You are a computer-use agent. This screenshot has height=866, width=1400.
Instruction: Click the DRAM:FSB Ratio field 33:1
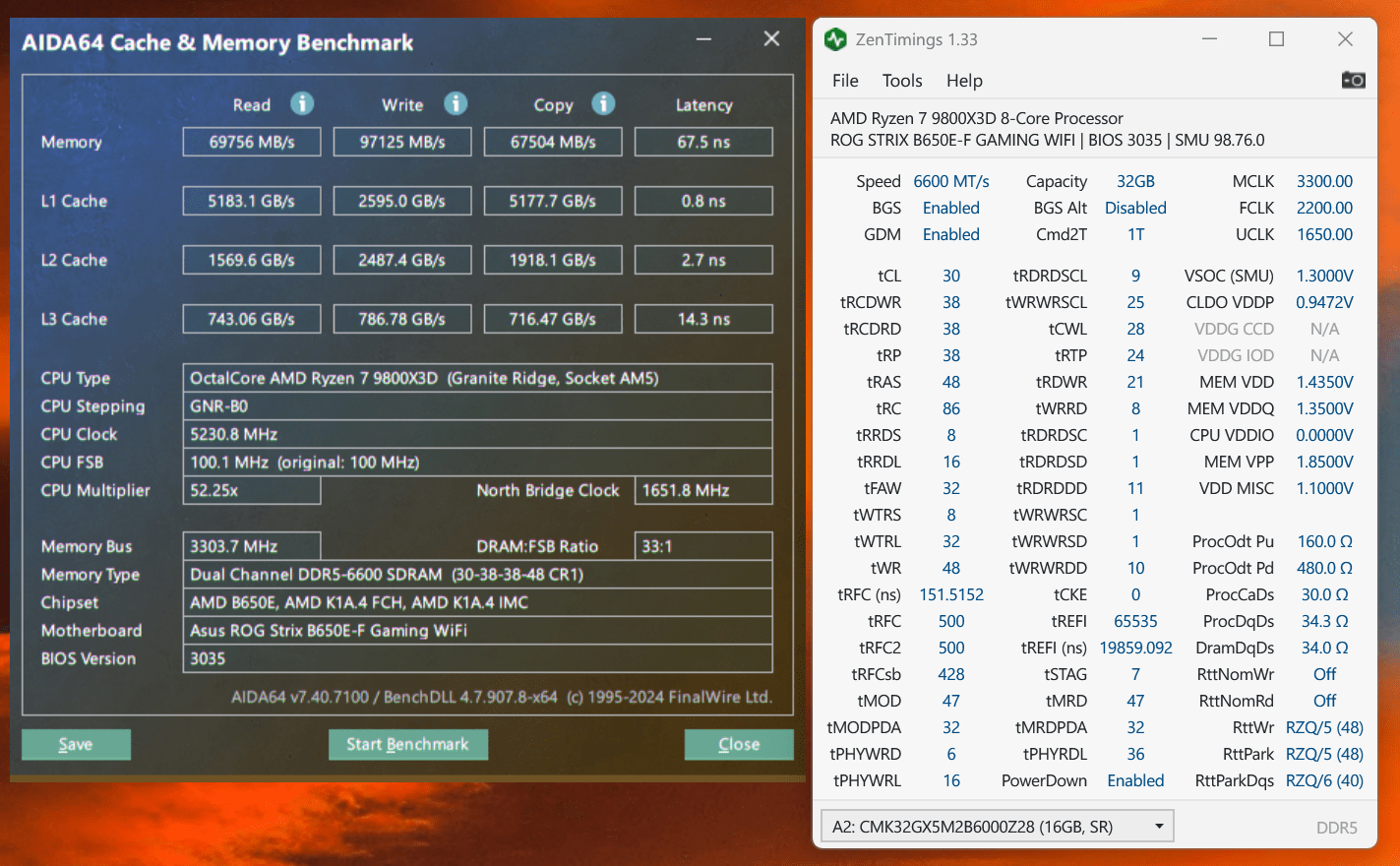coord(703,546)
